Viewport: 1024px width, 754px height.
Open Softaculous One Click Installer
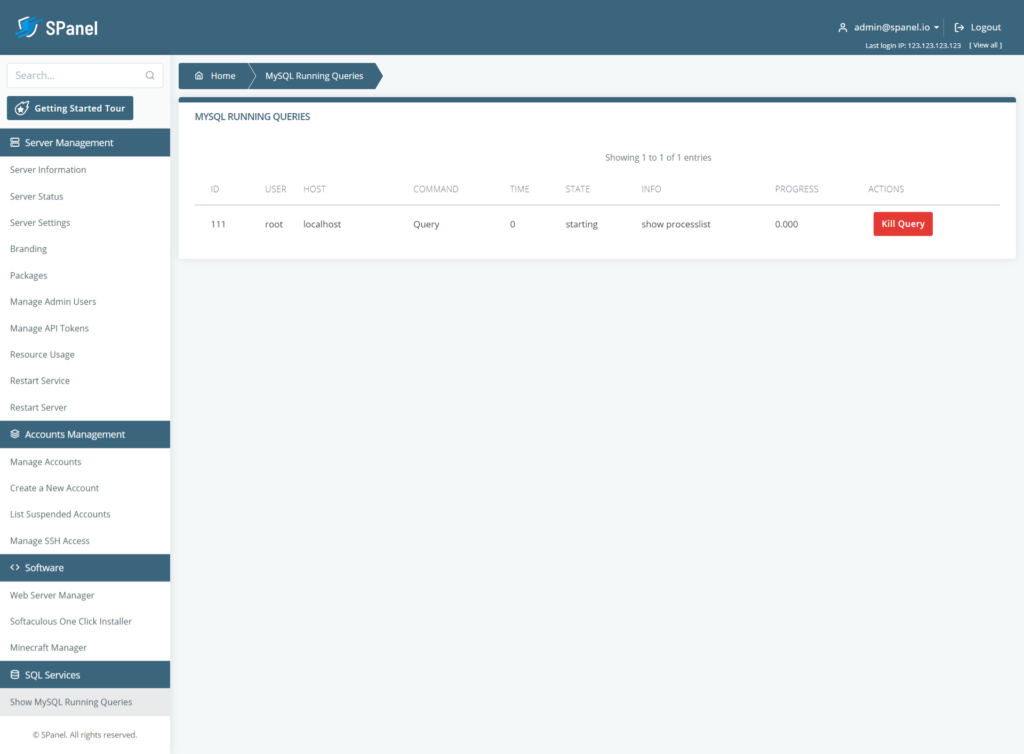pos(71,621)
